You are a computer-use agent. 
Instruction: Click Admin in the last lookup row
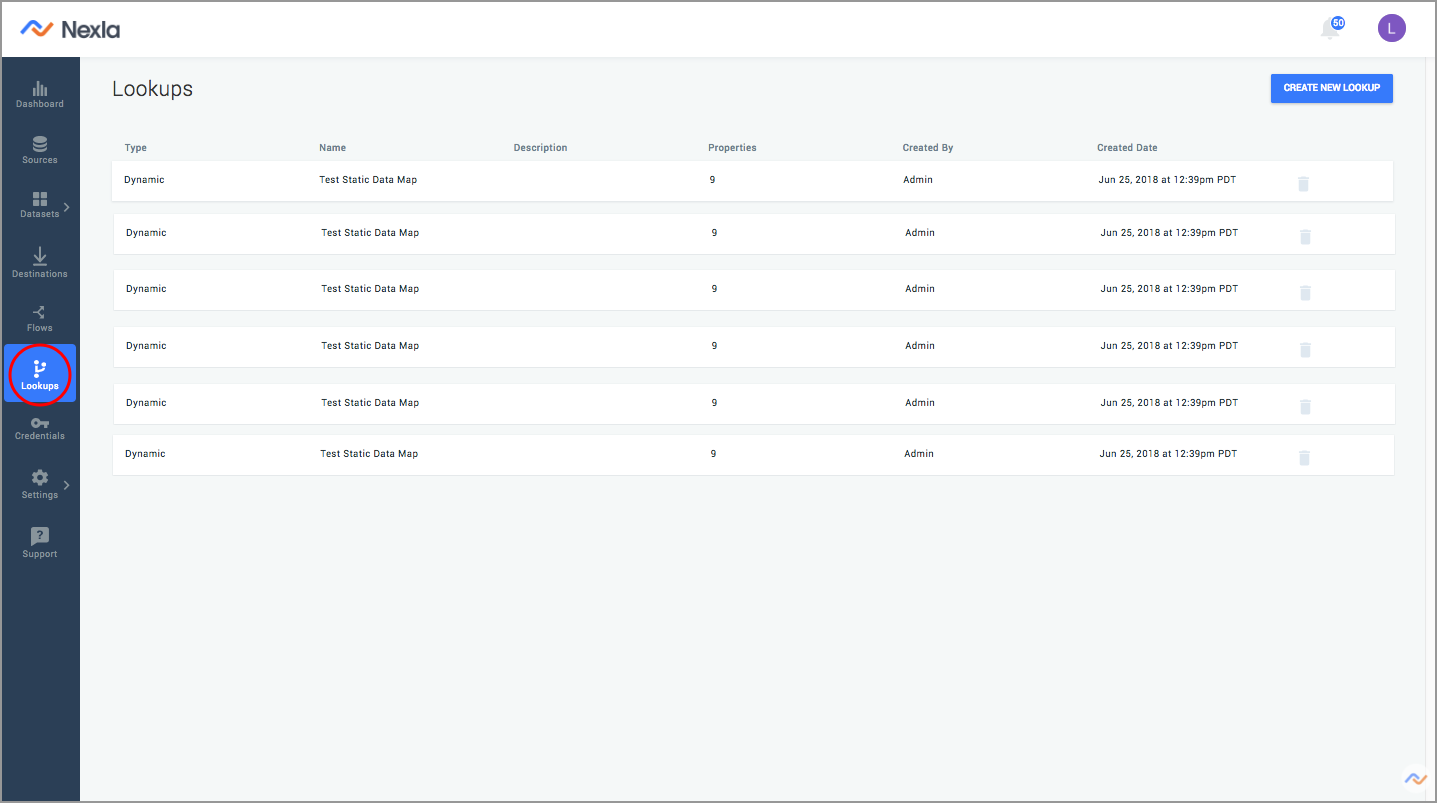(919, 454)
